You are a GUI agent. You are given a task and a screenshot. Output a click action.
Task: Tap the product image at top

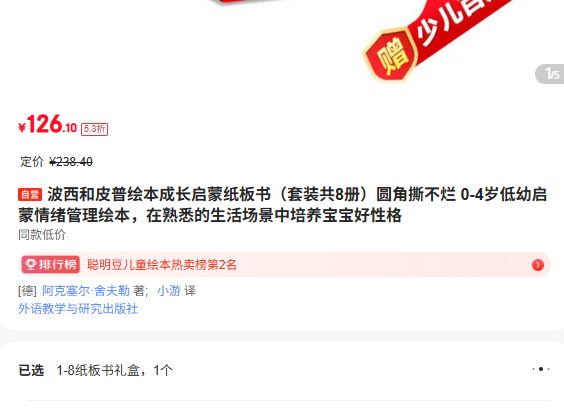point(282,43)
